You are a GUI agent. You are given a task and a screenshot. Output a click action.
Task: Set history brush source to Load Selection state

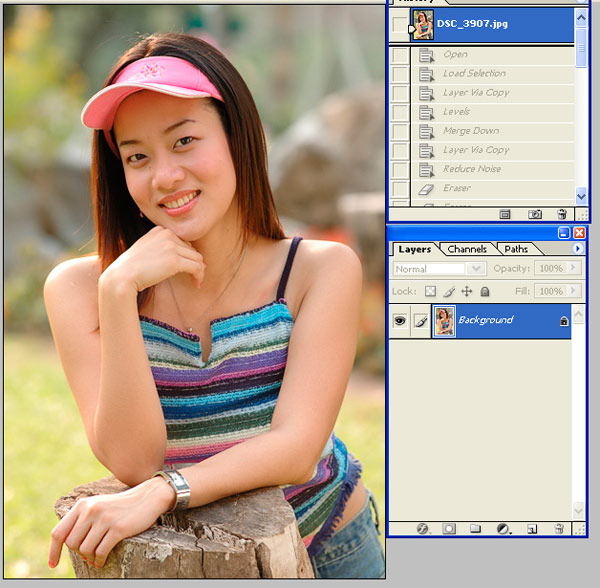(400, 74)
